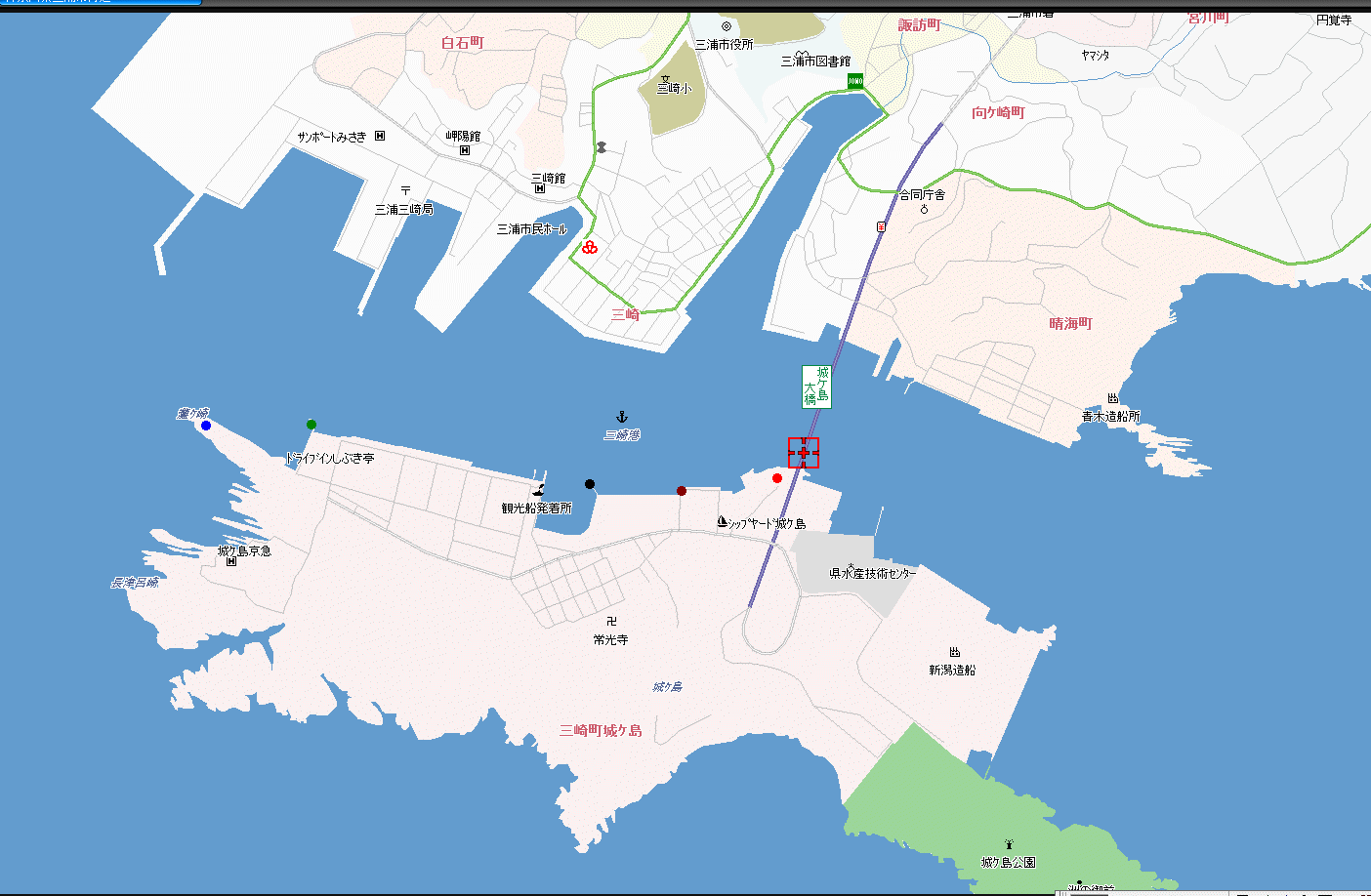This screenshot has width=1371, height=896.
Task: Click the factory icon above 青木造船所
Action: [1112, 398]
